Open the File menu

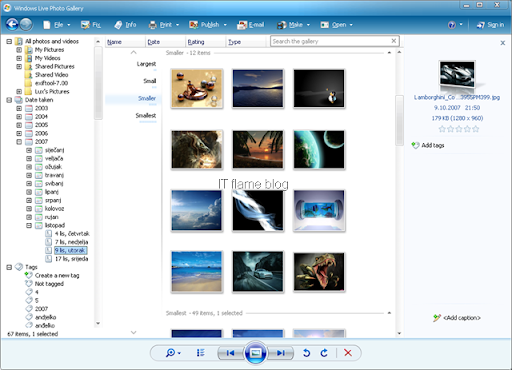[57, 25]
